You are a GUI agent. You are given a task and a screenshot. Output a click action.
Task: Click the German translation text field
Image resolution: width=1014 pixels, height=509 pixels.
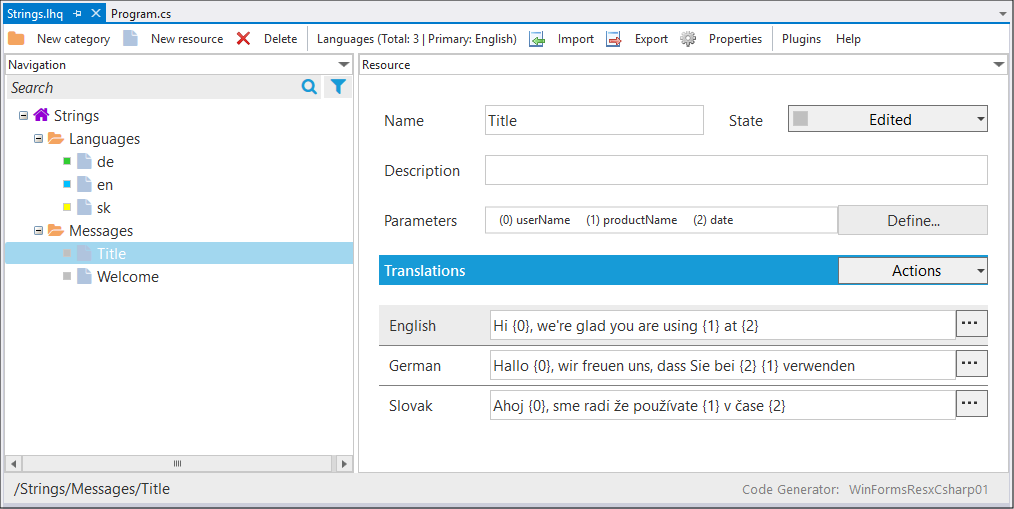722,365
